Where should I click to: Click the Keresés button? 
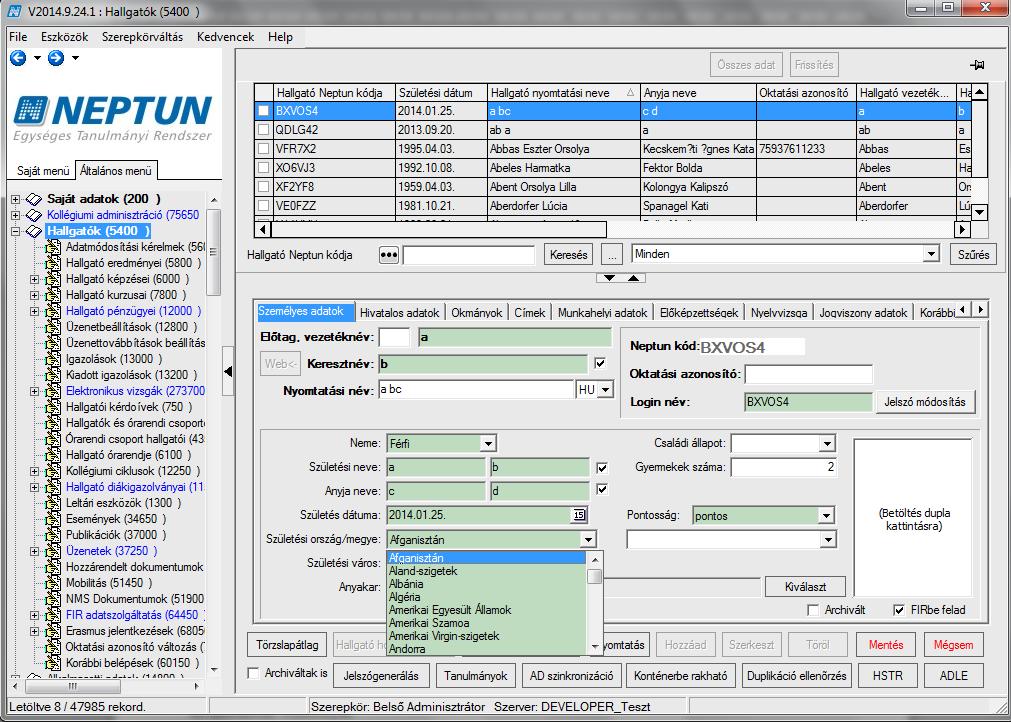tap(569, 255)
